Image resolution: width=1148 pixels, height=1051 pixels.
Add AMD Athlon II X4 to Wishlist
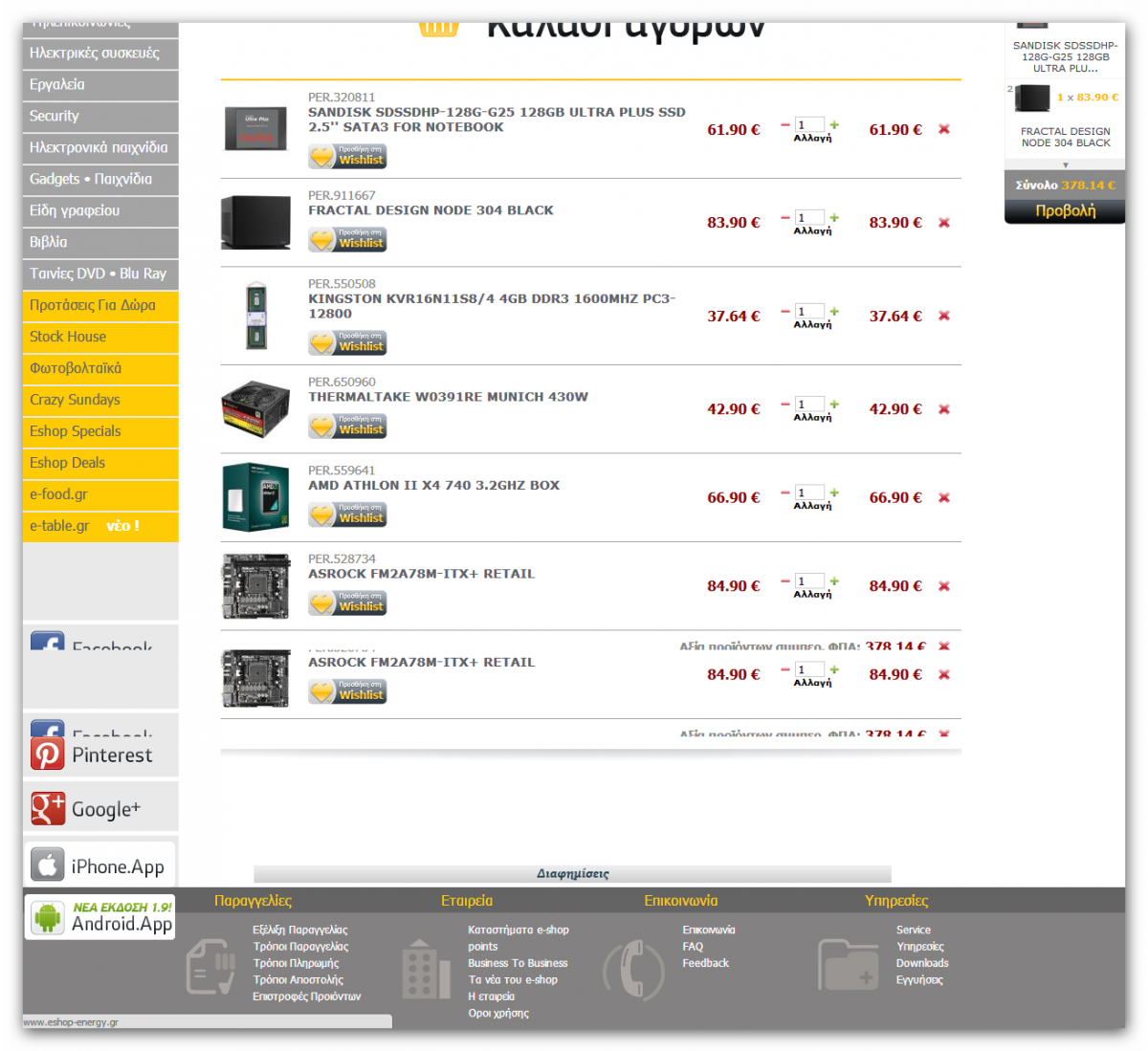click(347, 515)
